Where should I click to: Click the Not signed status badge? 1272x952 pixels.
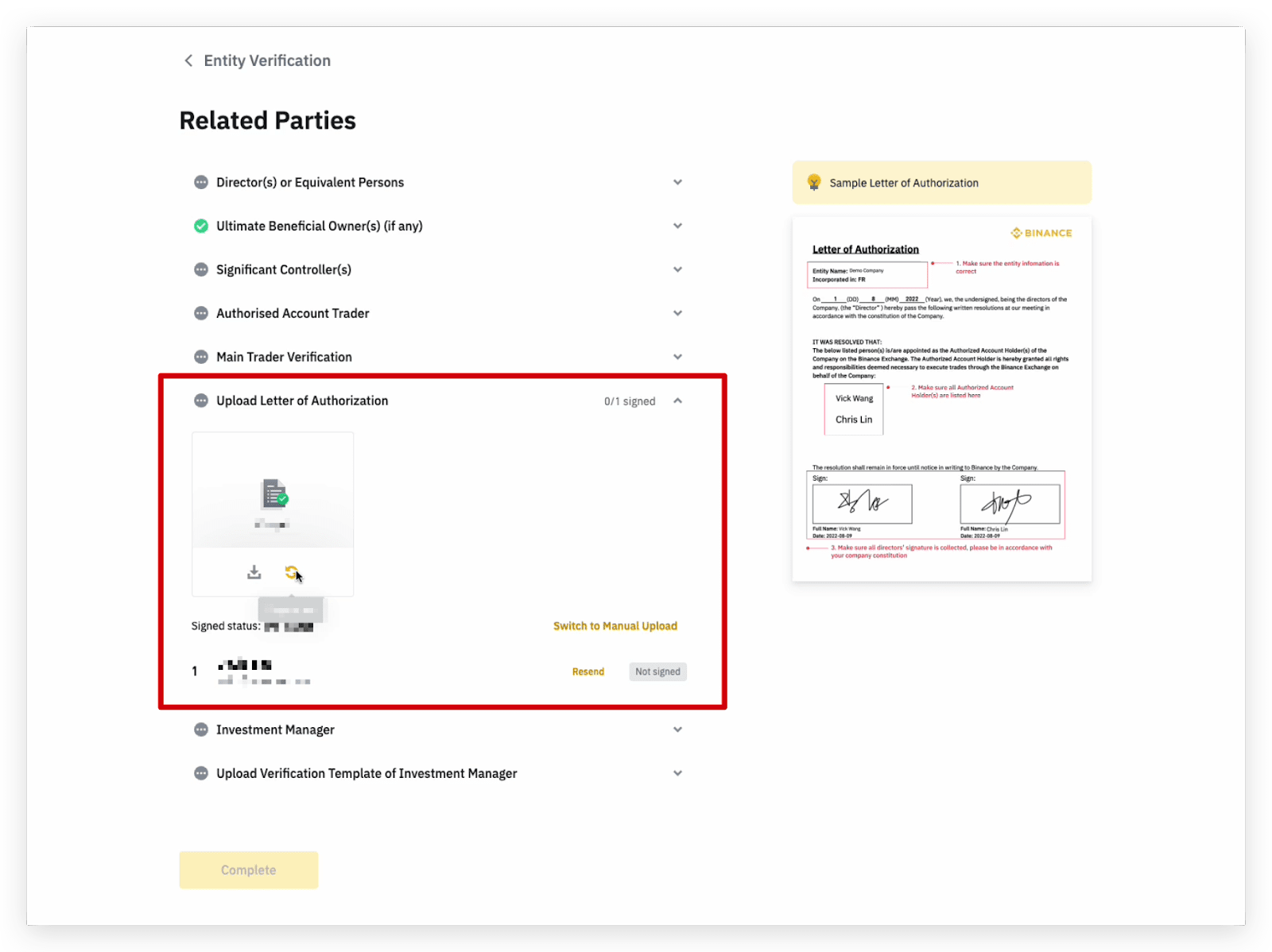coord(657,671)
